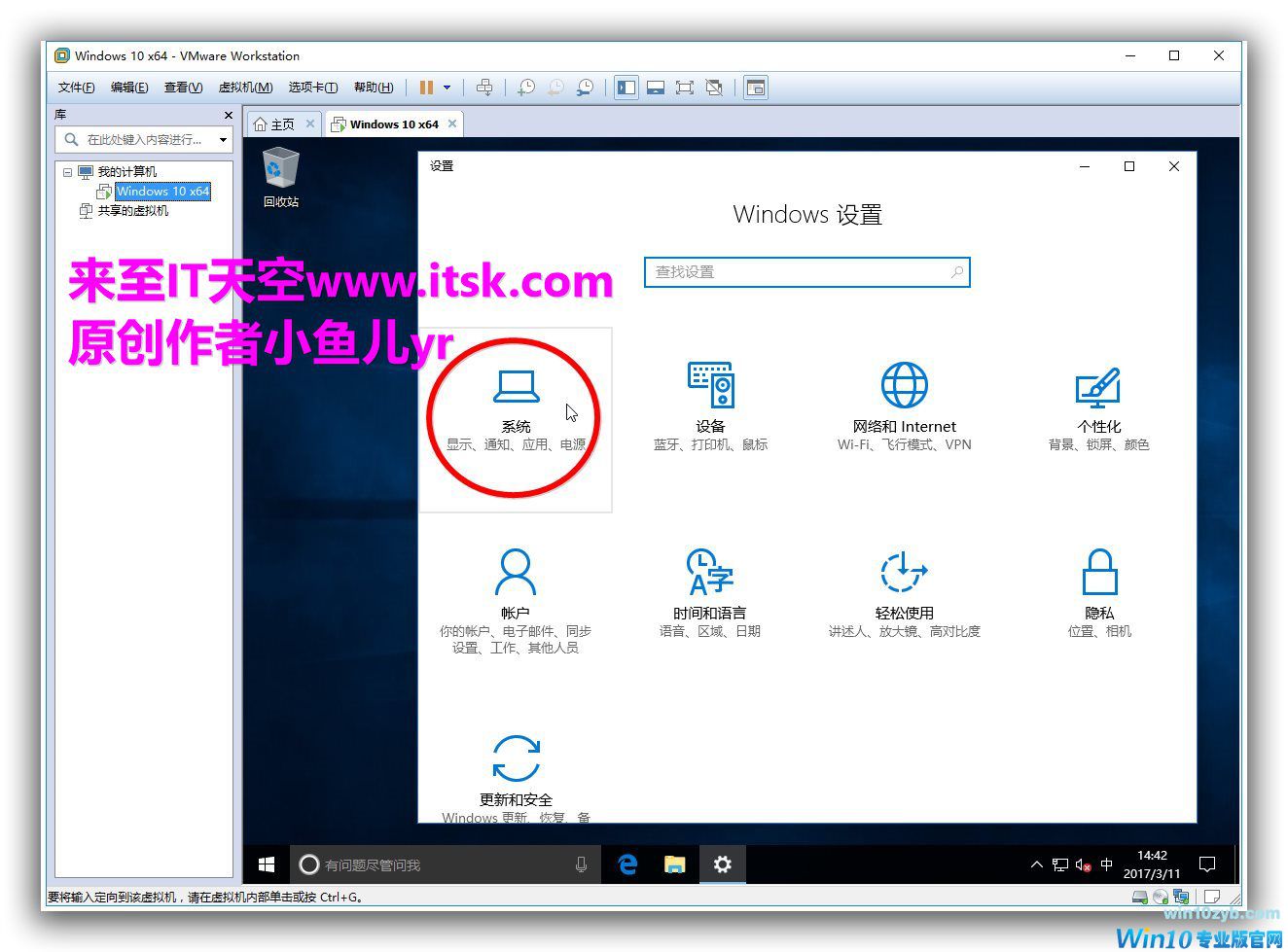Switch to Unity mode from the toolbar
The height and width of the screenshot is (952, 1288).
pos(714,88)
